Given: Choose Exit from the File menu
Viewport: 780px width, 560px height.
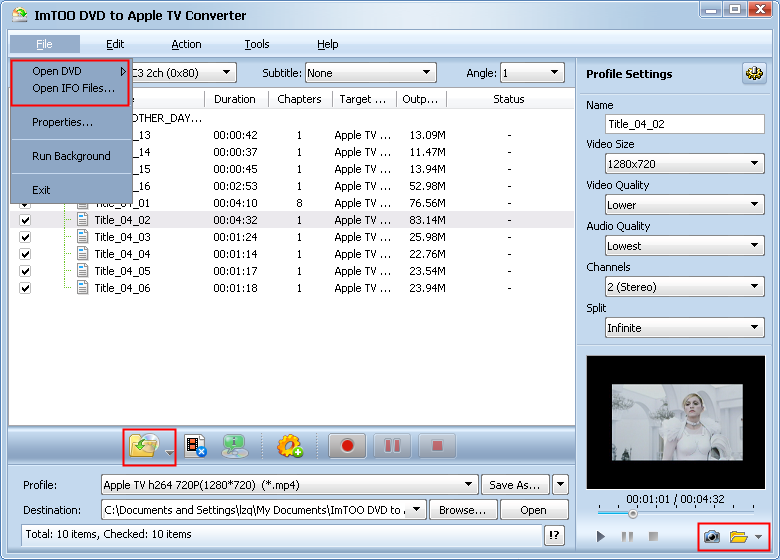Looking at the screenshot, I should 71,190.
